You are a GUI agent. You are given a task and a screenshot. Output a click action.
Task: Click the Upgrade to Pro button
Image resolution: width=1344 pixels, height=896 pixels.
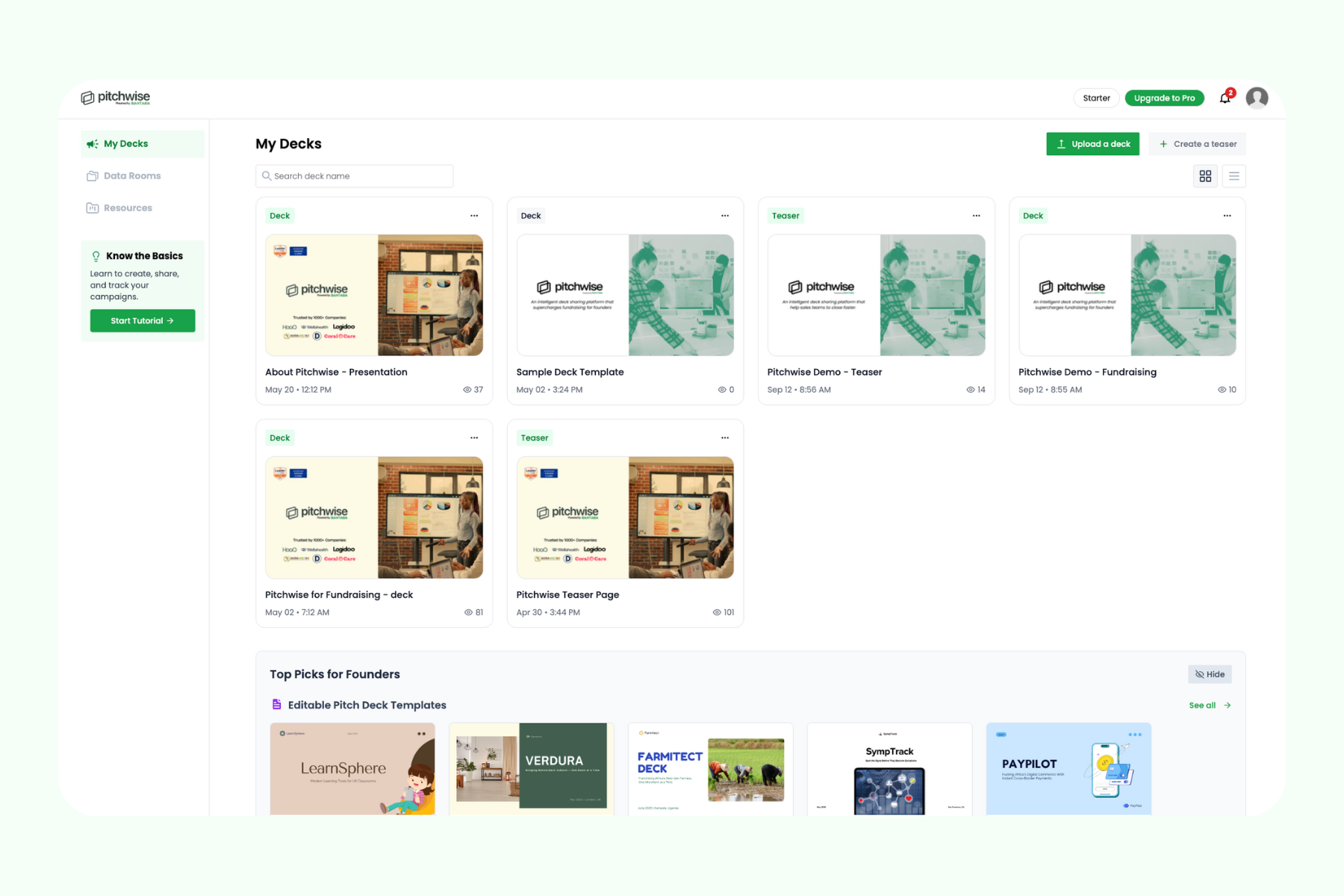(x=1164, y=98)
